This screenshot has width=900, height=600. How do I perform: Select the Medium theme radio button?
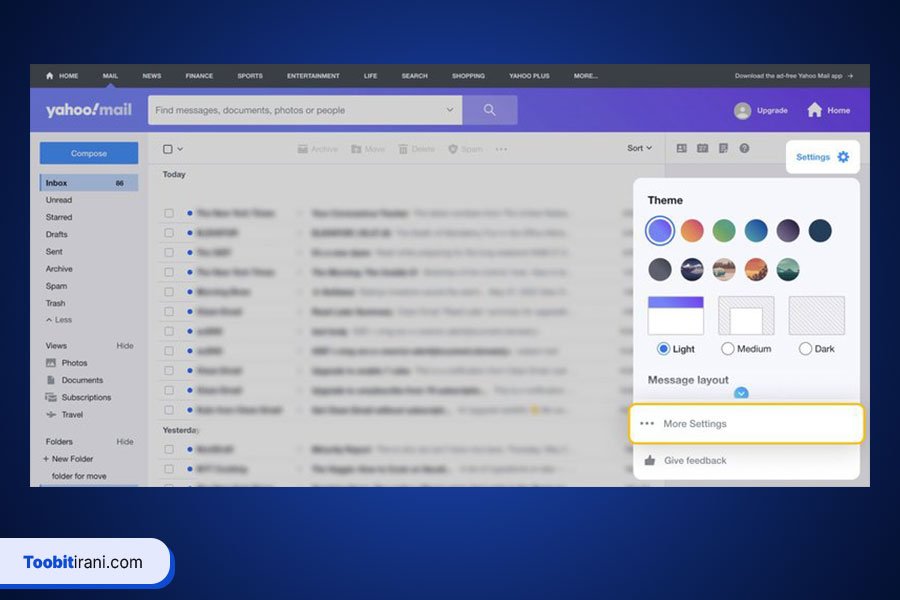click(727, 349)
